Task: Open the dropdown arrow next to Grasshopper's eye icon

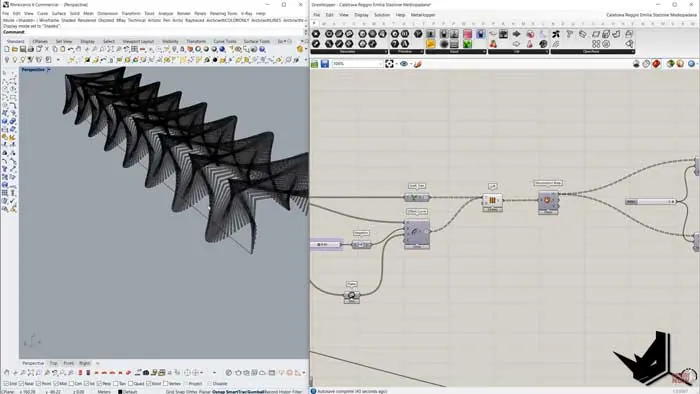Action: tap(410, 64)
